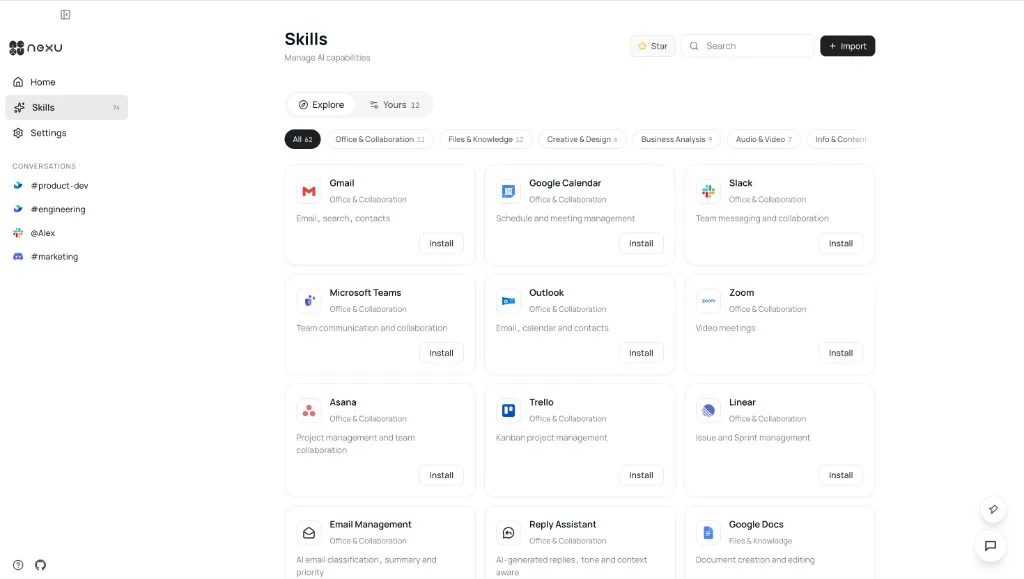Click the Zoom video meetings icon
The width and height of the screenshot is (1024, 579).
(x=707, y=300)
